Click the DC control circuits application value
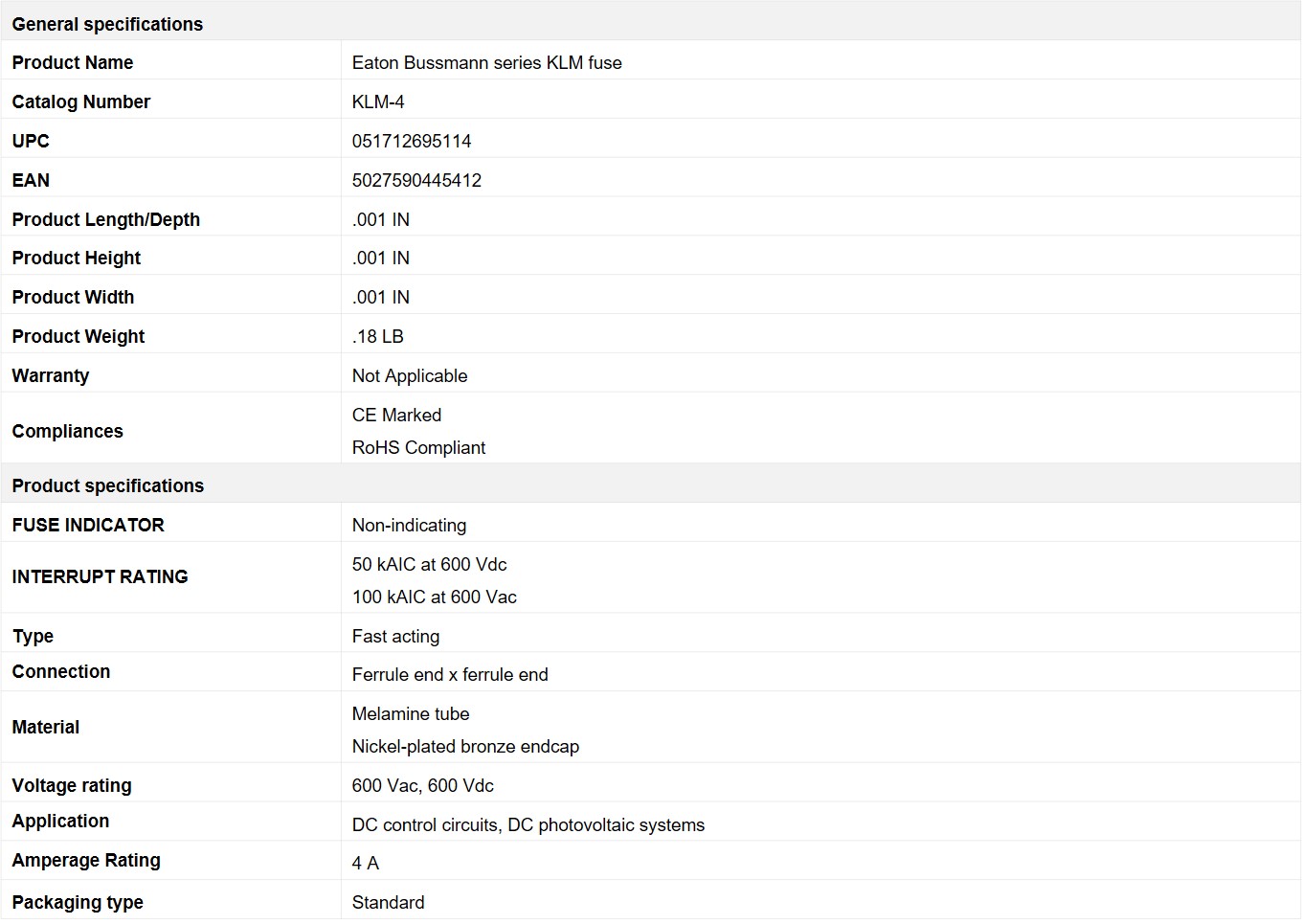 coord(528,824)
